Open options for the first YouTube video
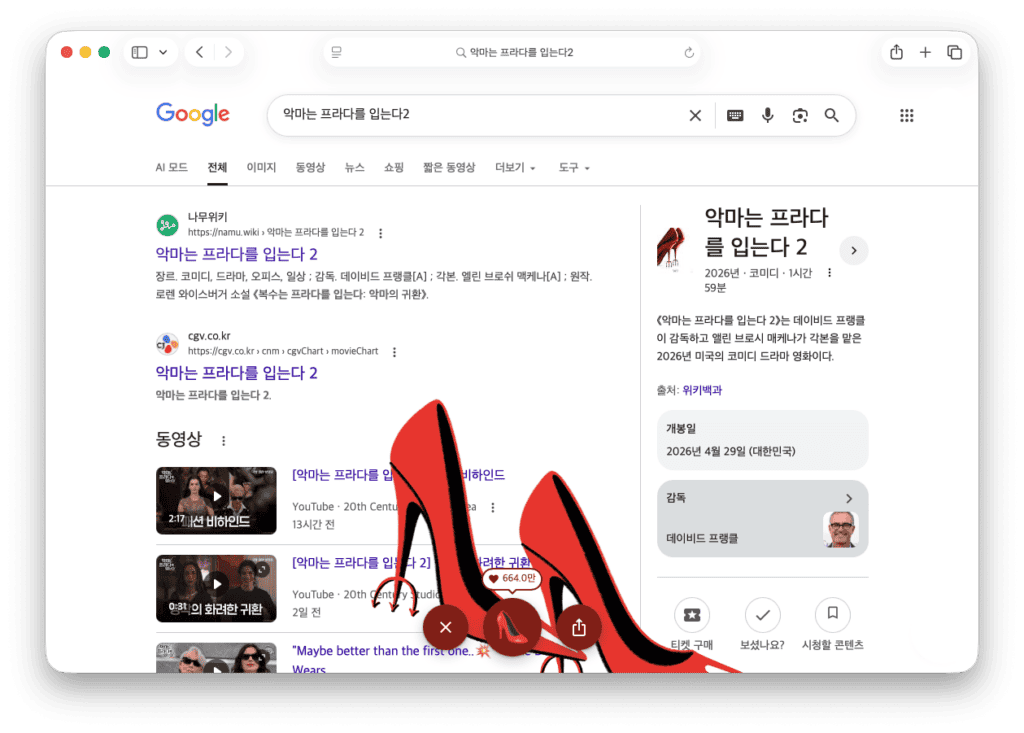Screen dimensions: 1024x733 coord(493,507)
